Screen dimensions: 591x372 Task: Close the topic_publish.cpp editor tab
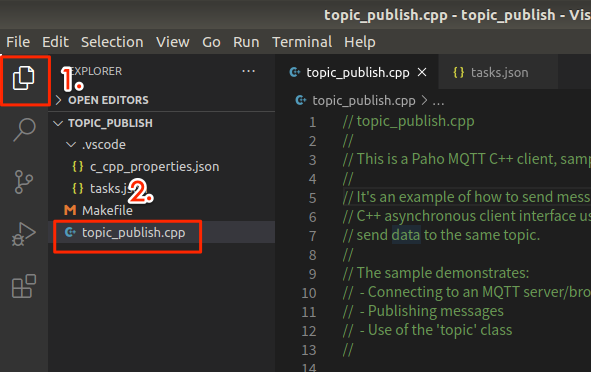coord(422,72)
